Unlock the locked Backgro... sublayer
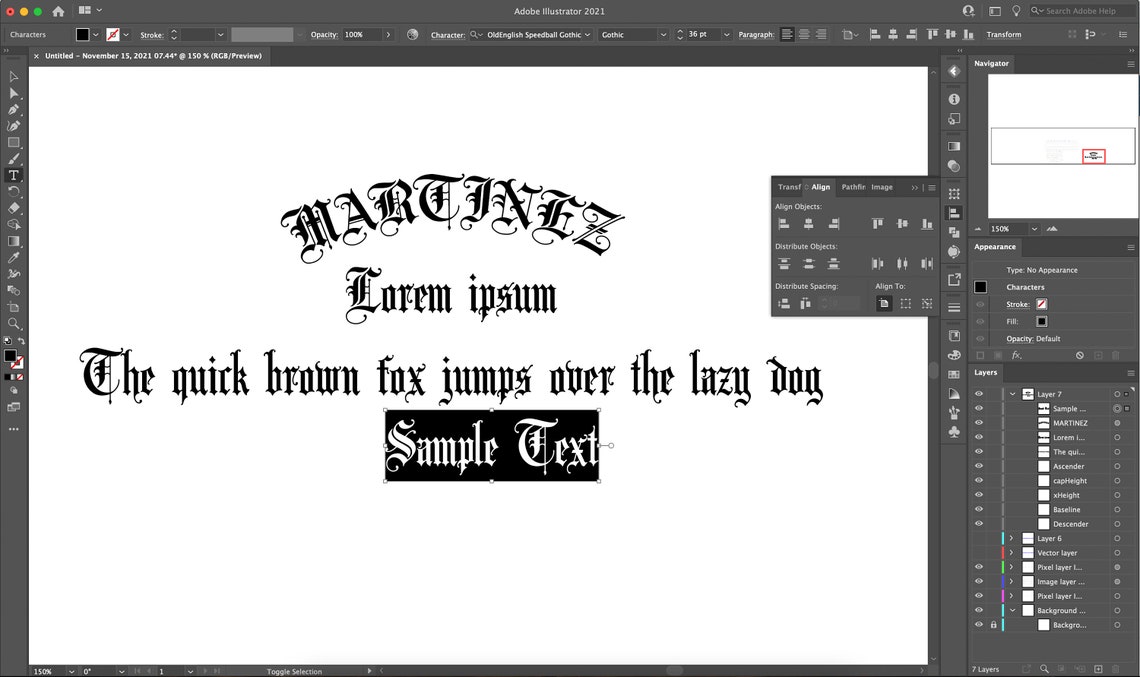 [x=993, y=625]
